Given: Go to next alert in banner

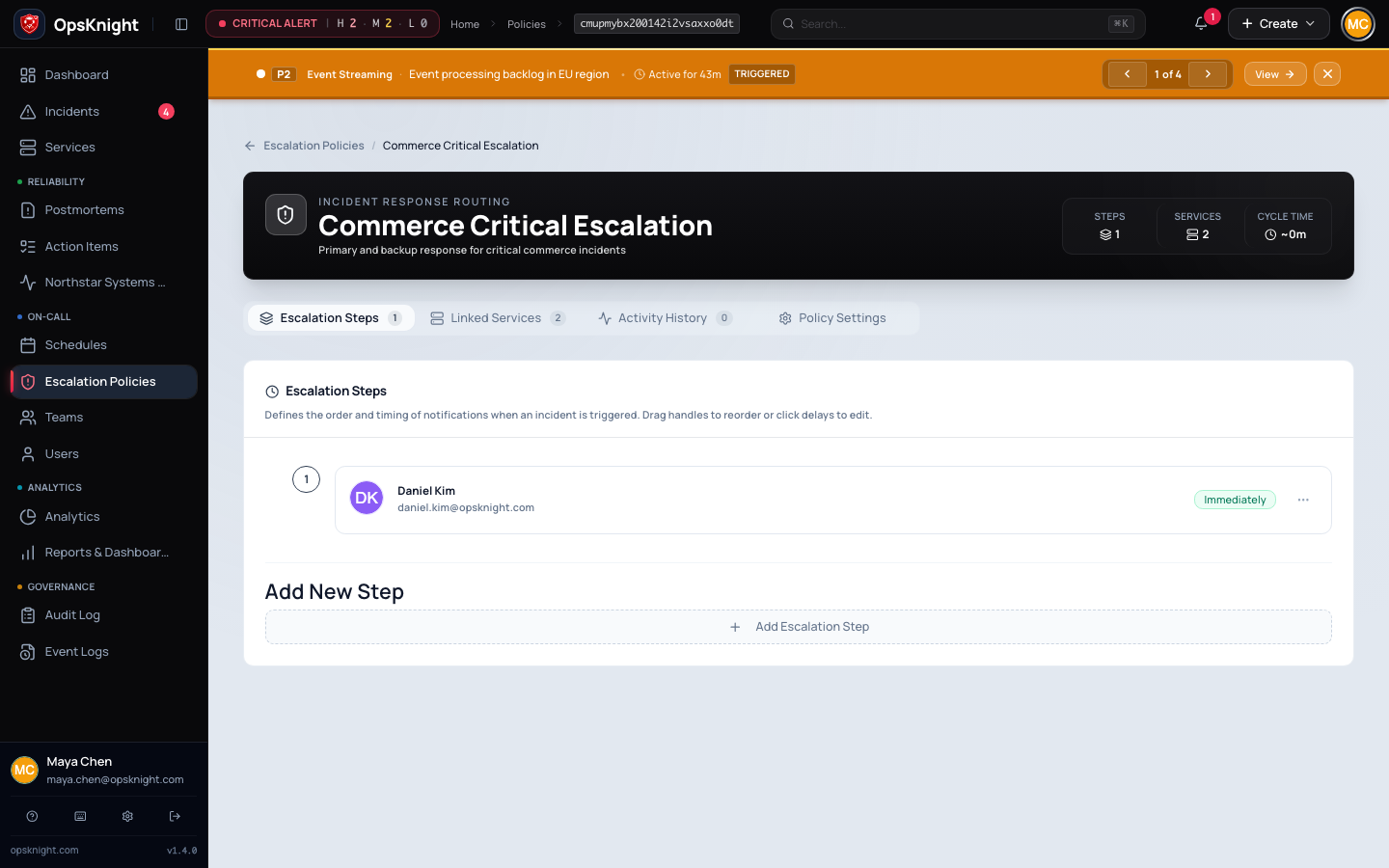Looking at the screenshot, I should (x=1208, y=74).
